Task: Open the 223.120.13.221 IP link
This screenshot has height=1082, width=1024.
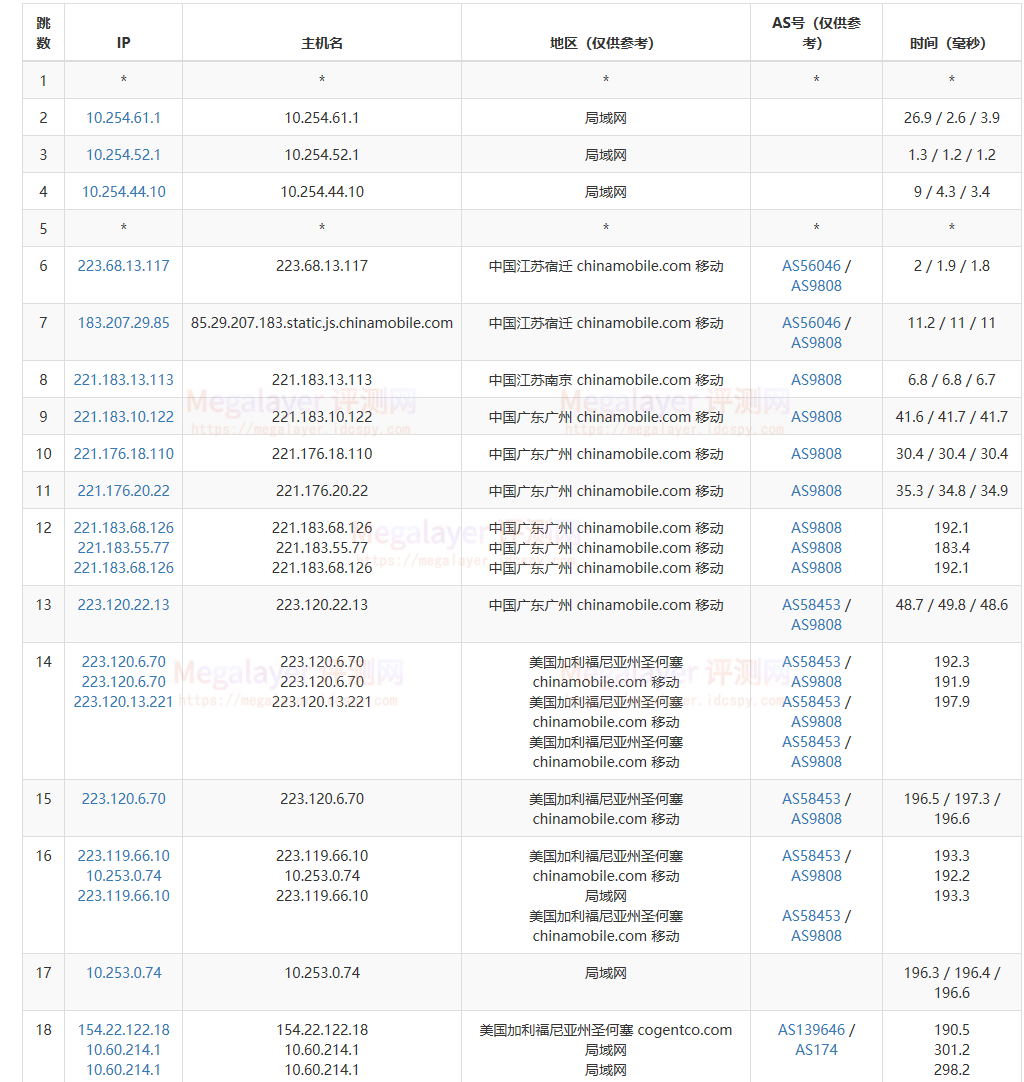Action: click(x=123, y=702)
